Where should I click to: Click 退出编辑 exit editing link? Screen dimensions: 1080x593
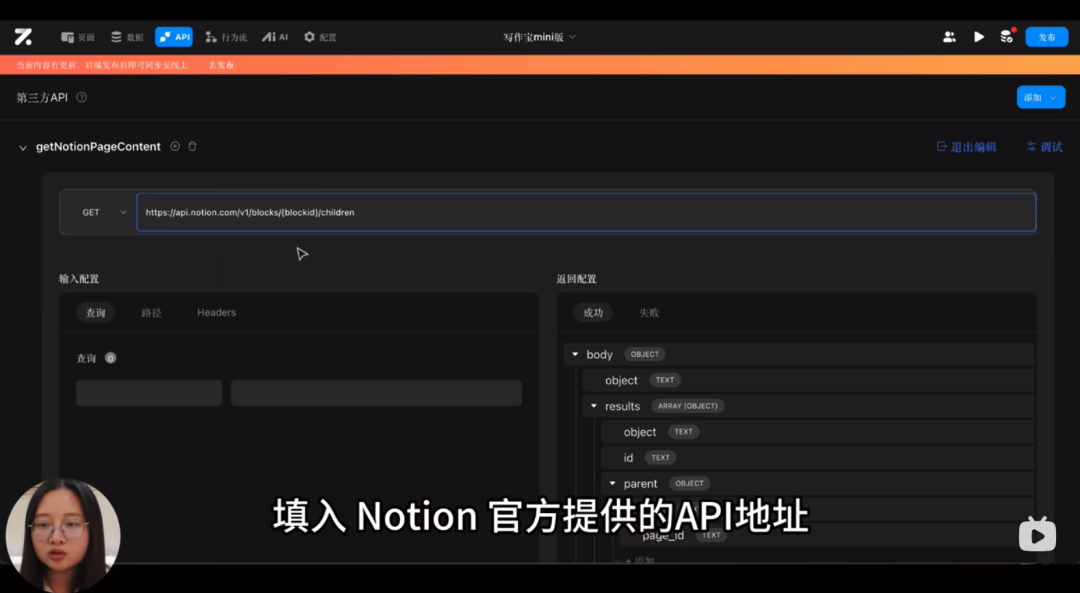coord(966,147)
